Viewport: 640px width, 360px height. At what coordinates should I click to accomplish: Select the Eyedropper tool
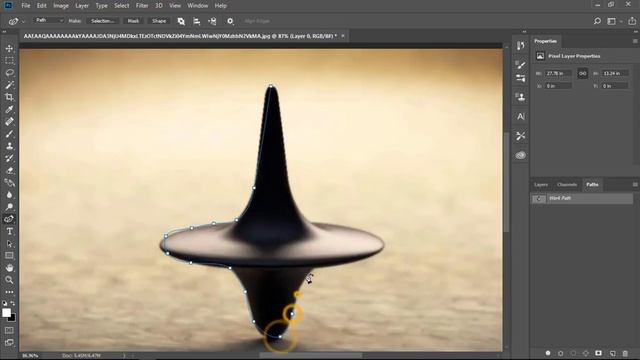(9, 109)
